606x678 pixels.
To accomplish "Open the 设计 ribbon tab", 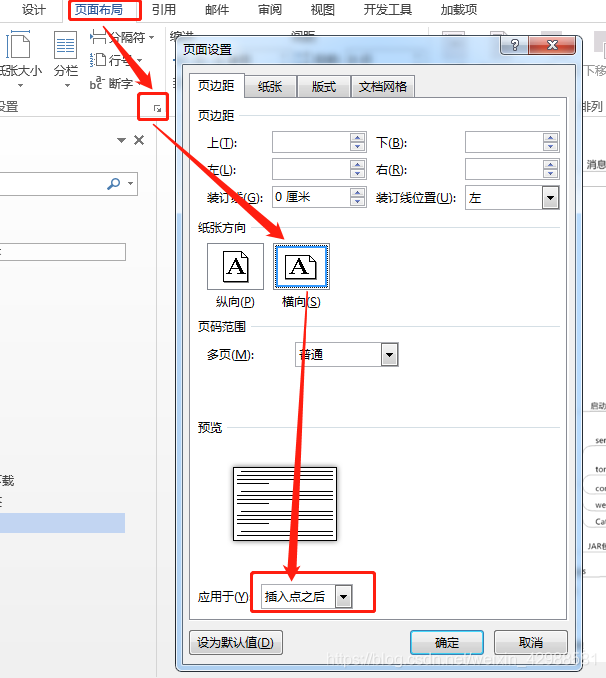I will 34,10.
